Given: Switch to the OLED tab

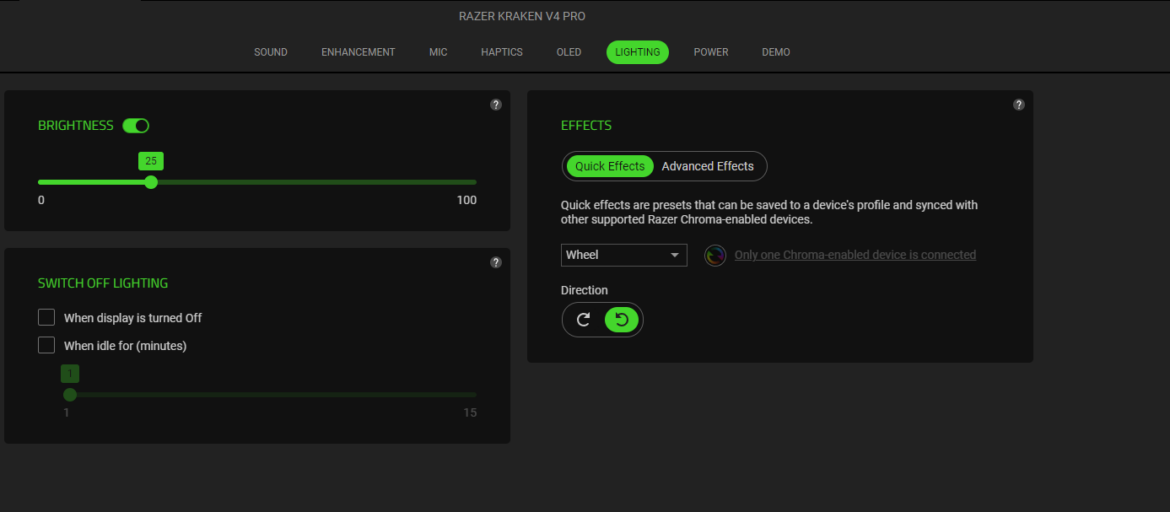Looking at the screenshot, I should coord(568,52).
